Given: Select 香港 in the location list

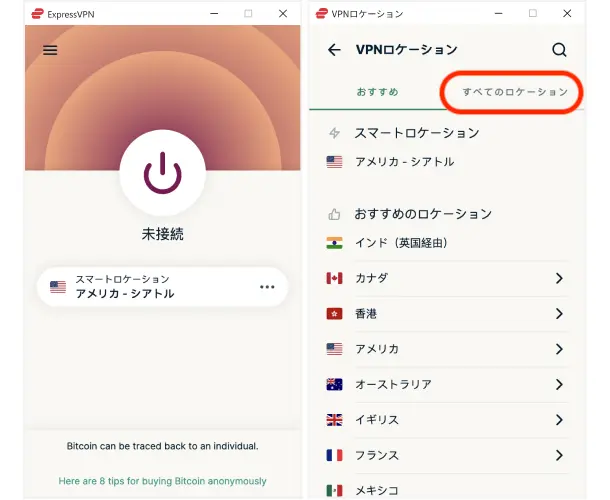Looking at the screenshot, I should (x=366, y=314).
